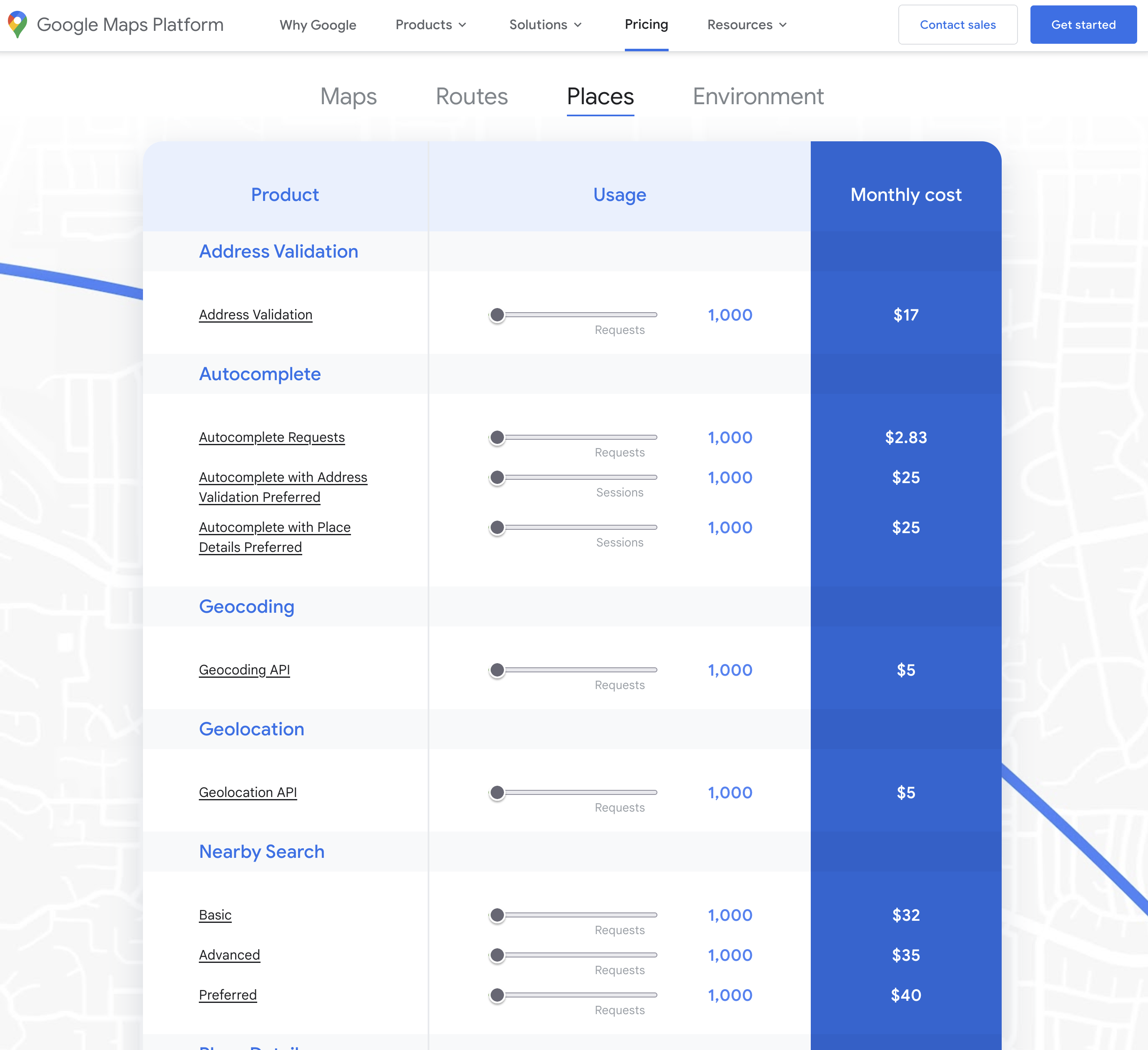Click the Geolocation API slider track
1148x1050 pixels.
click(581, 793)
